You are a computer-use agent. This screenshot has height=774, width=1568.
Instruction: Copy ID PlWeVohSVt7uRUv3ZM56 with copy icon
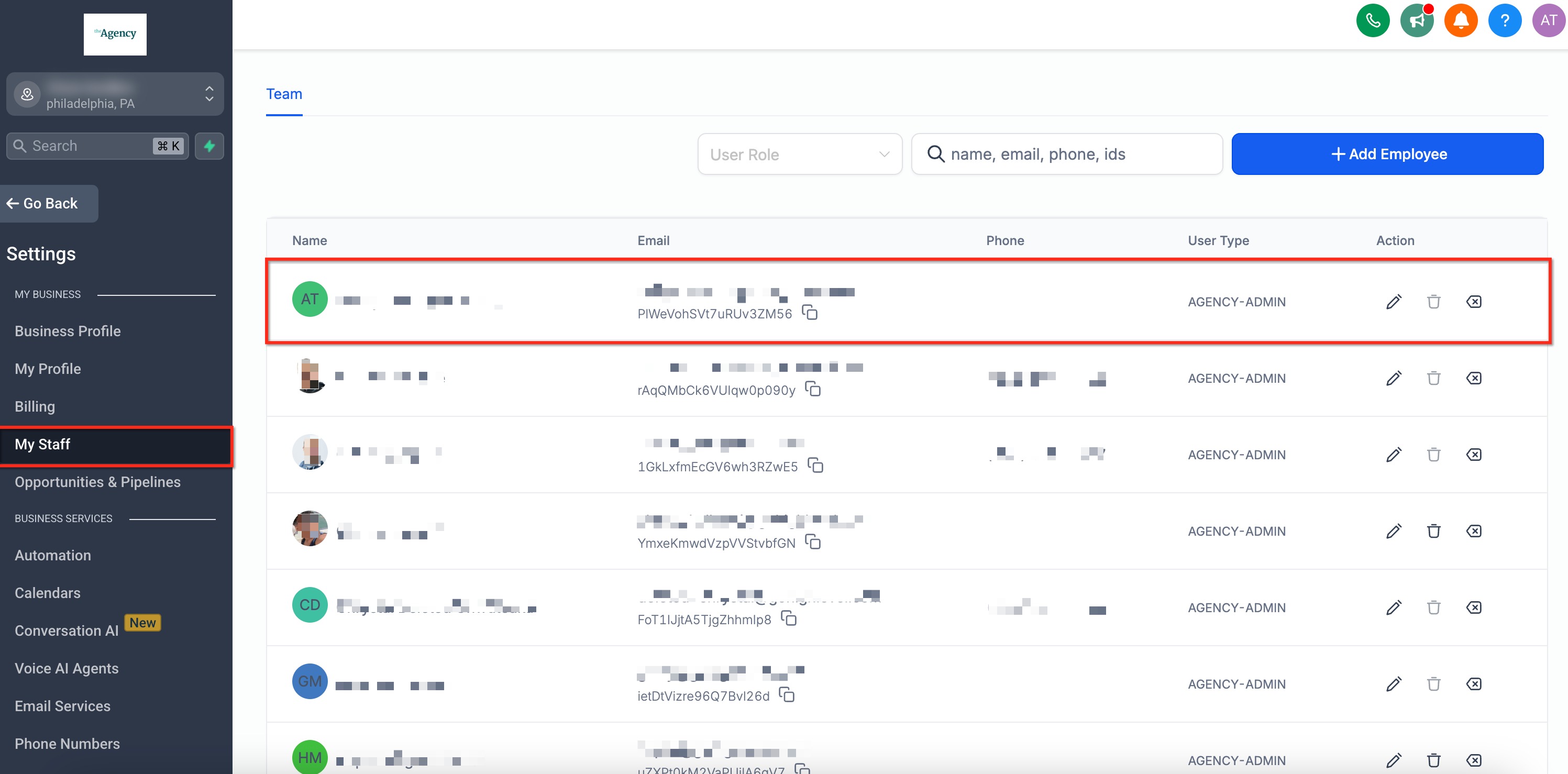(x=810, y=313)
